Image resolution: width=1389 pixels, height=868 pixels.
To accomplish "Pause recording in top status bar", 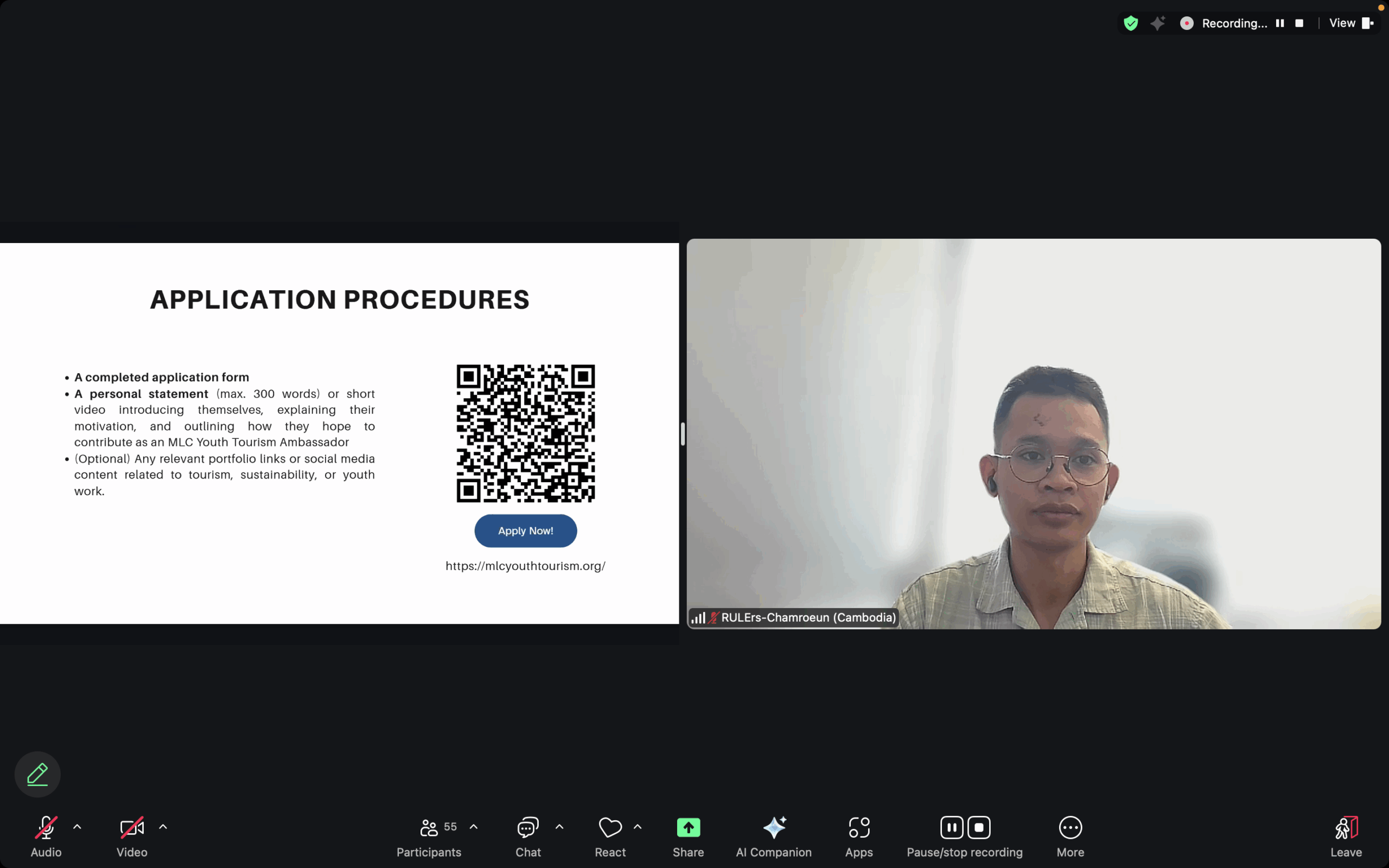I will tap(1279, 23).
